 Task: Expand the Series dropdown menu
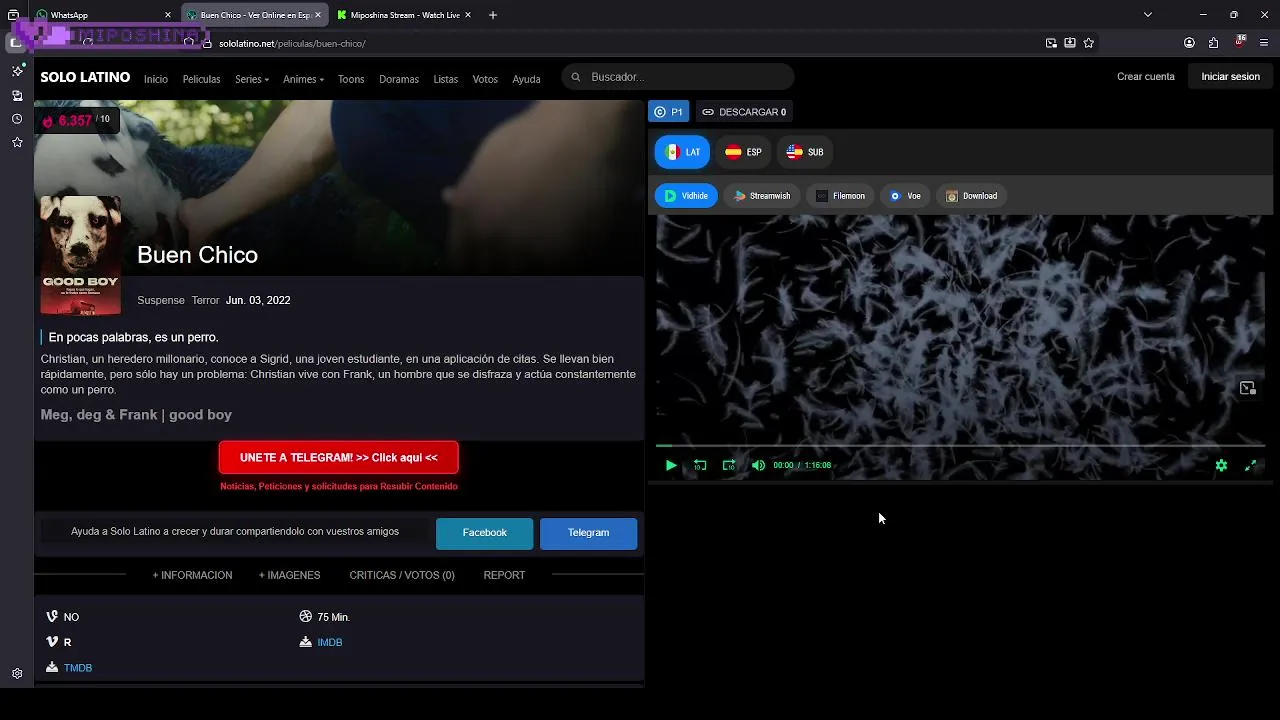(252, 79)
